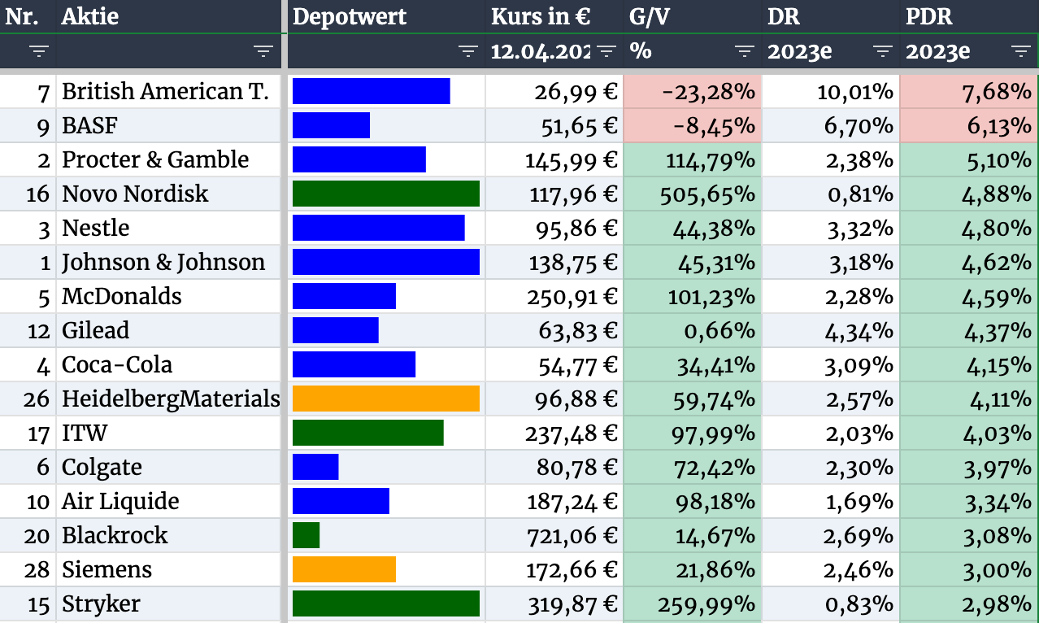Open the filter icon for Nr. column
This screenshot has height=624, width=1040.
point(39,51)
